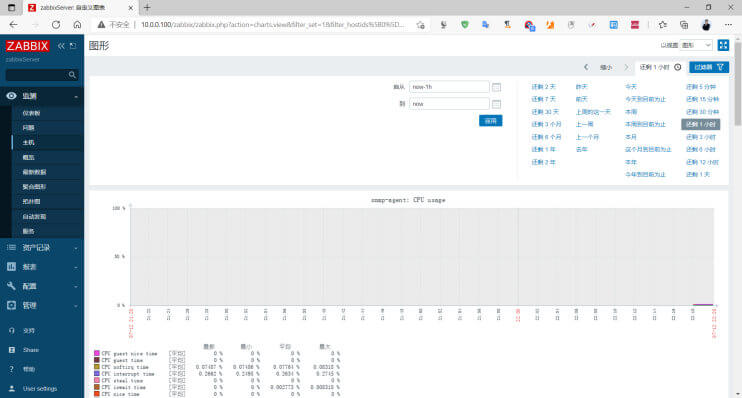Click CPU interrupt time color swatch

[97, 373]
